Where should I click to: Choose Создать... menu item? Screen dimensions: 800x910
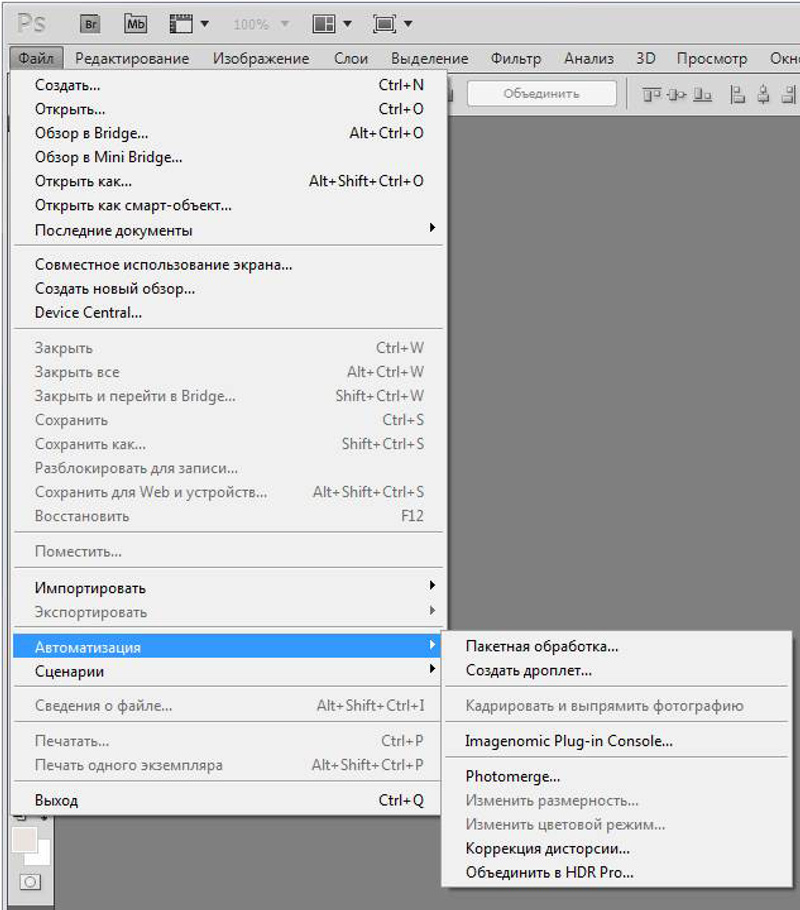(227, 85)
